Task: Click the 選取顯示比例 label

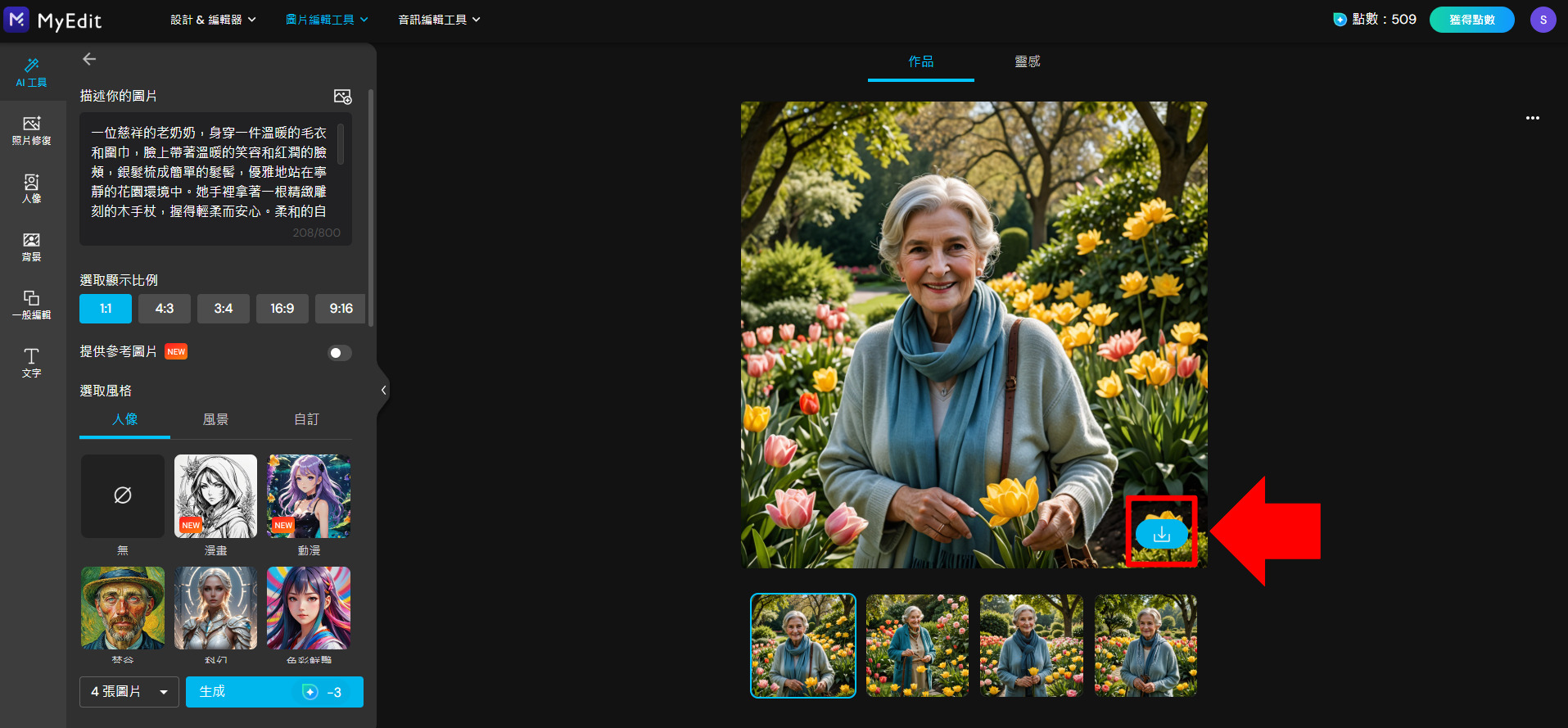Action: tap(119, 280)
